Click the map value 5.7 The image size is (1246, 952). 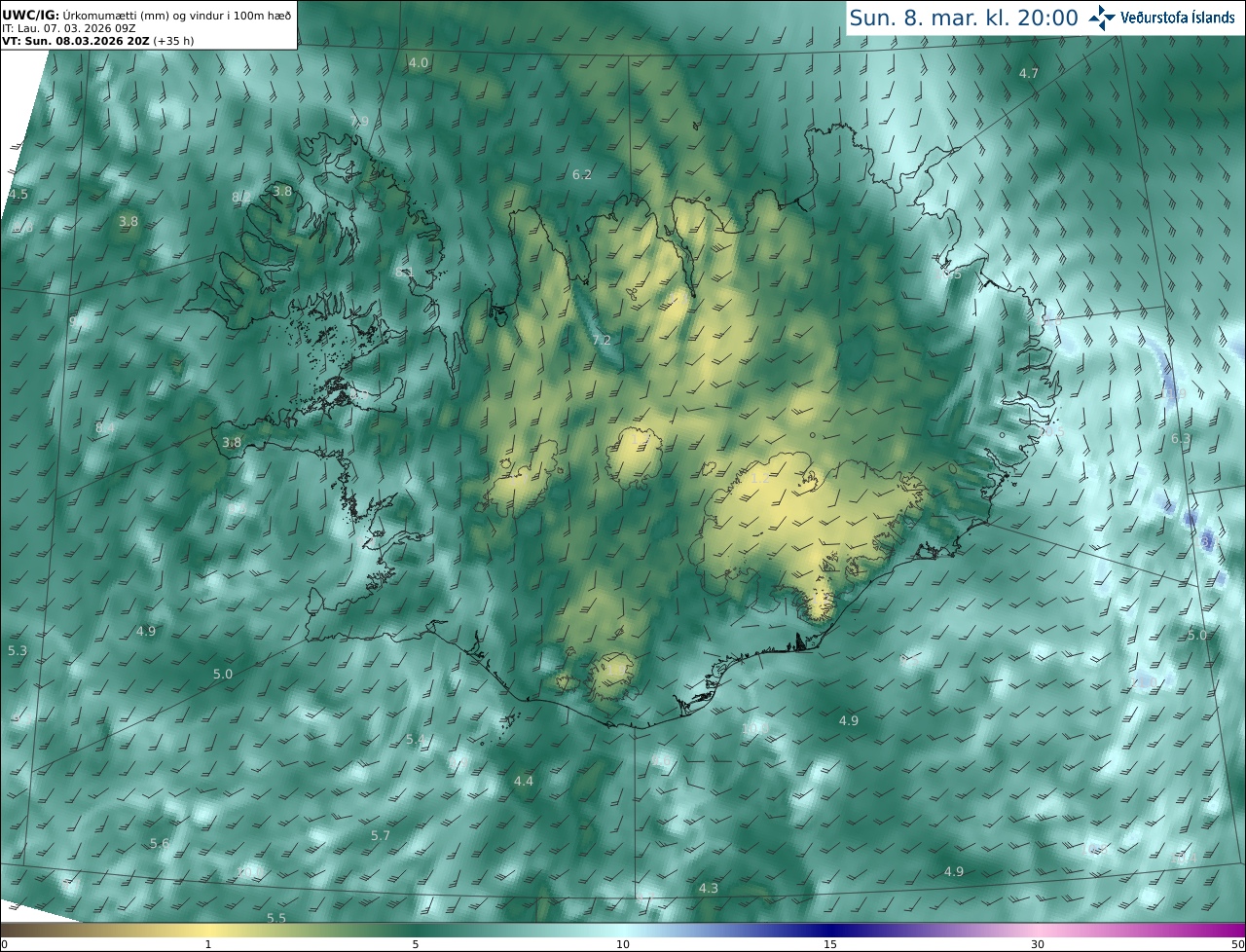point(381,835)
